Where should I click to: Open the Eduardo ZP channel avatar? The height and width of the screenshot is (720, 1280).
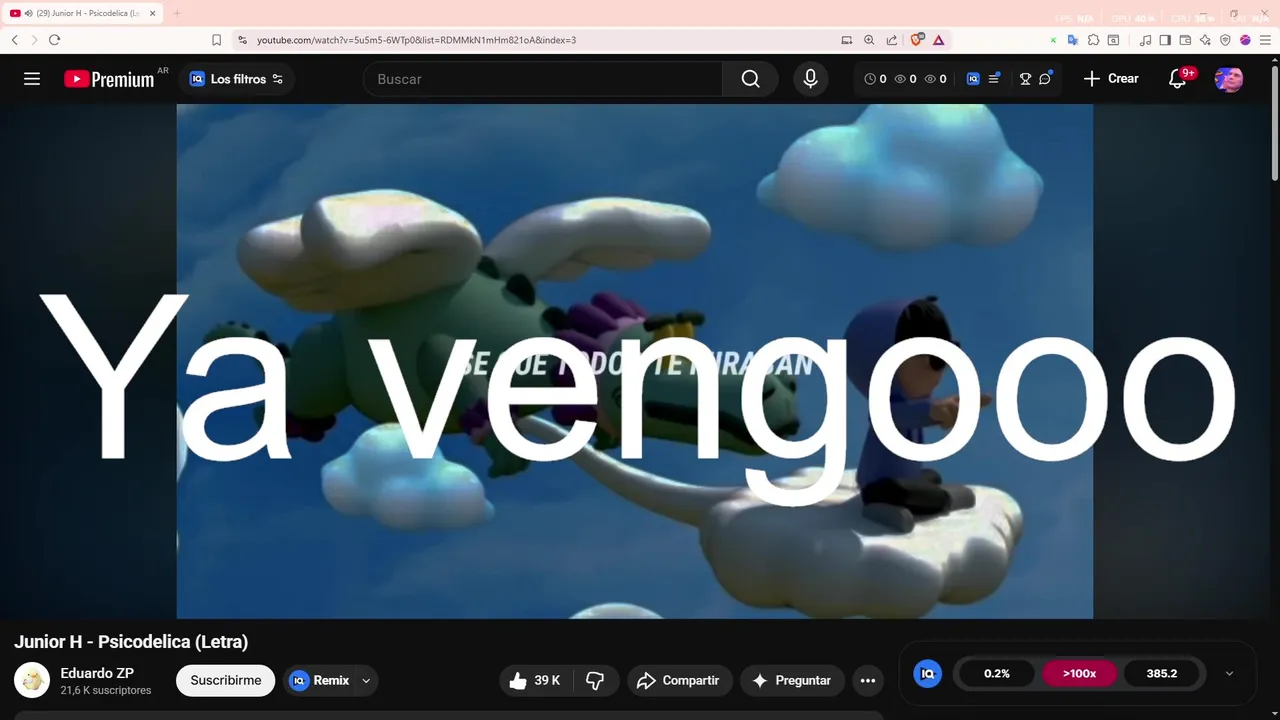[x=32, y=680]
